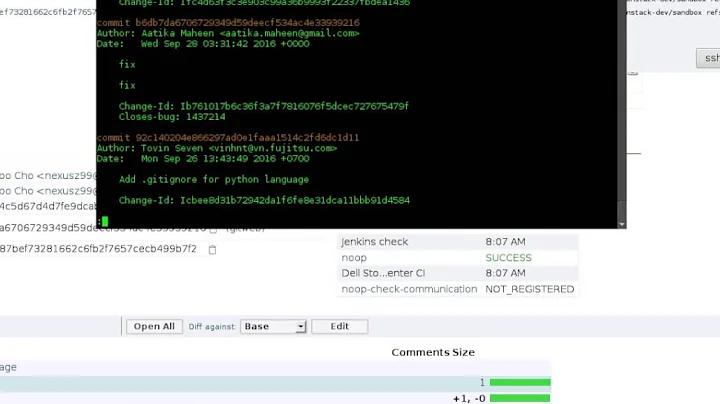Click the Closes-bug: 1437214 line

point(172,117)
